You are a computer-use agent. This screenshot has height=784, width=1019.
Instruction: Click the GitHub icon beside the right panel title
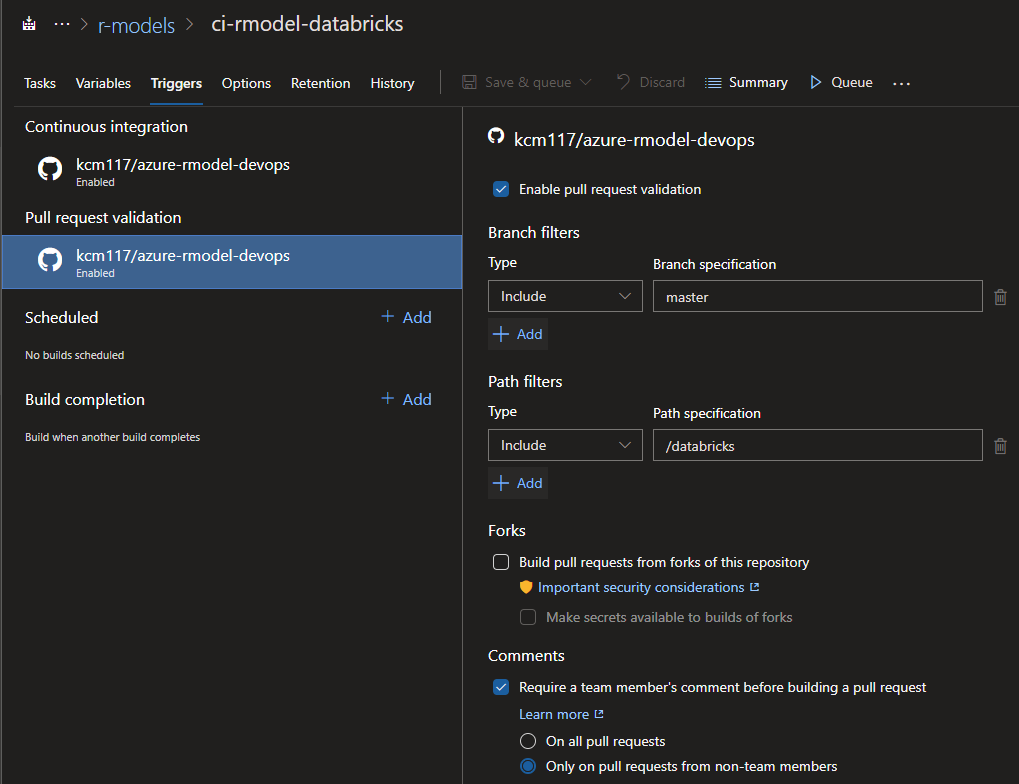tap(496, 136)
